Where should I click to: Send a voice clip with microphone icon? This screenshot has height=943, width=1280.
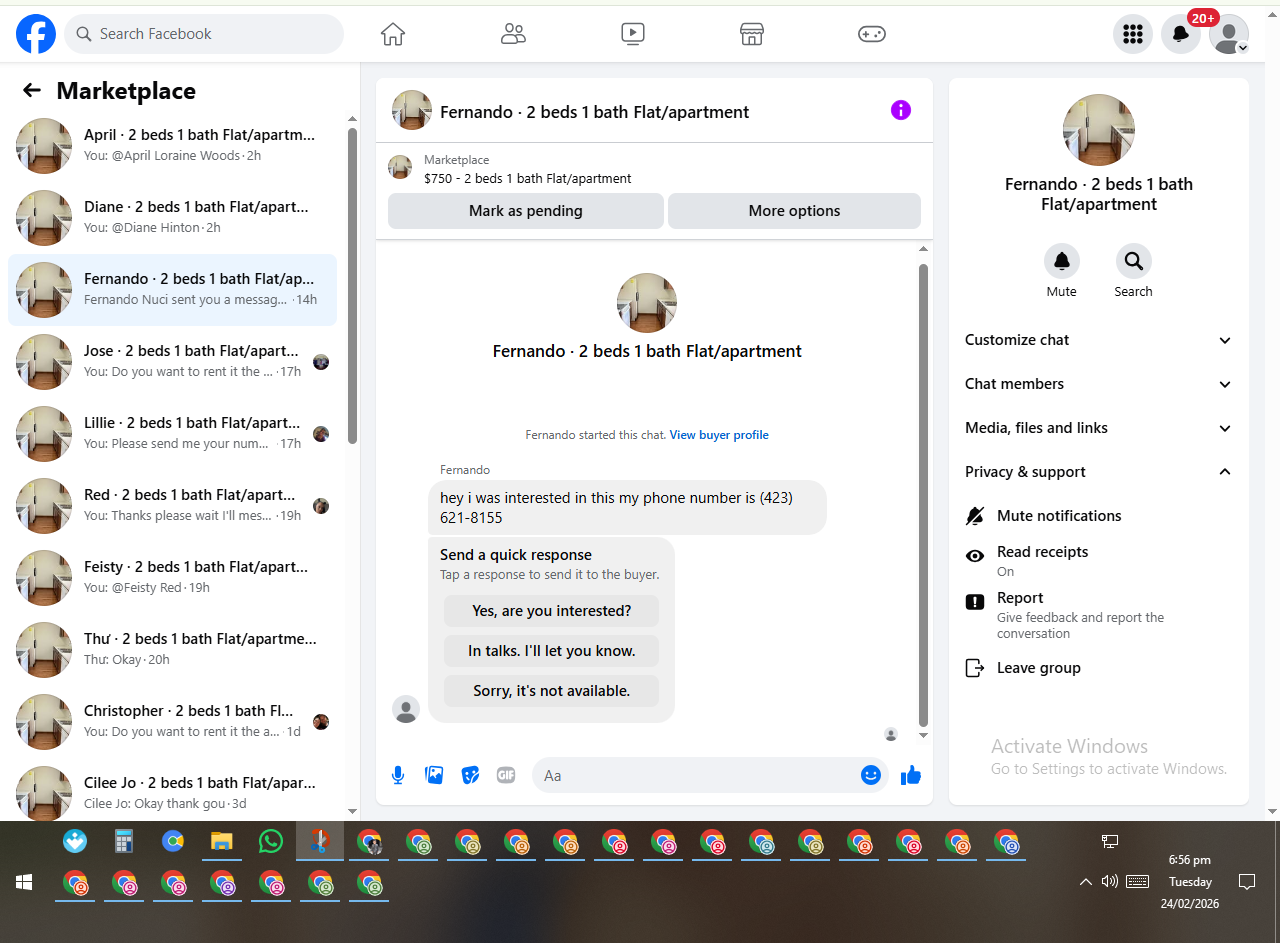[398, 775]
